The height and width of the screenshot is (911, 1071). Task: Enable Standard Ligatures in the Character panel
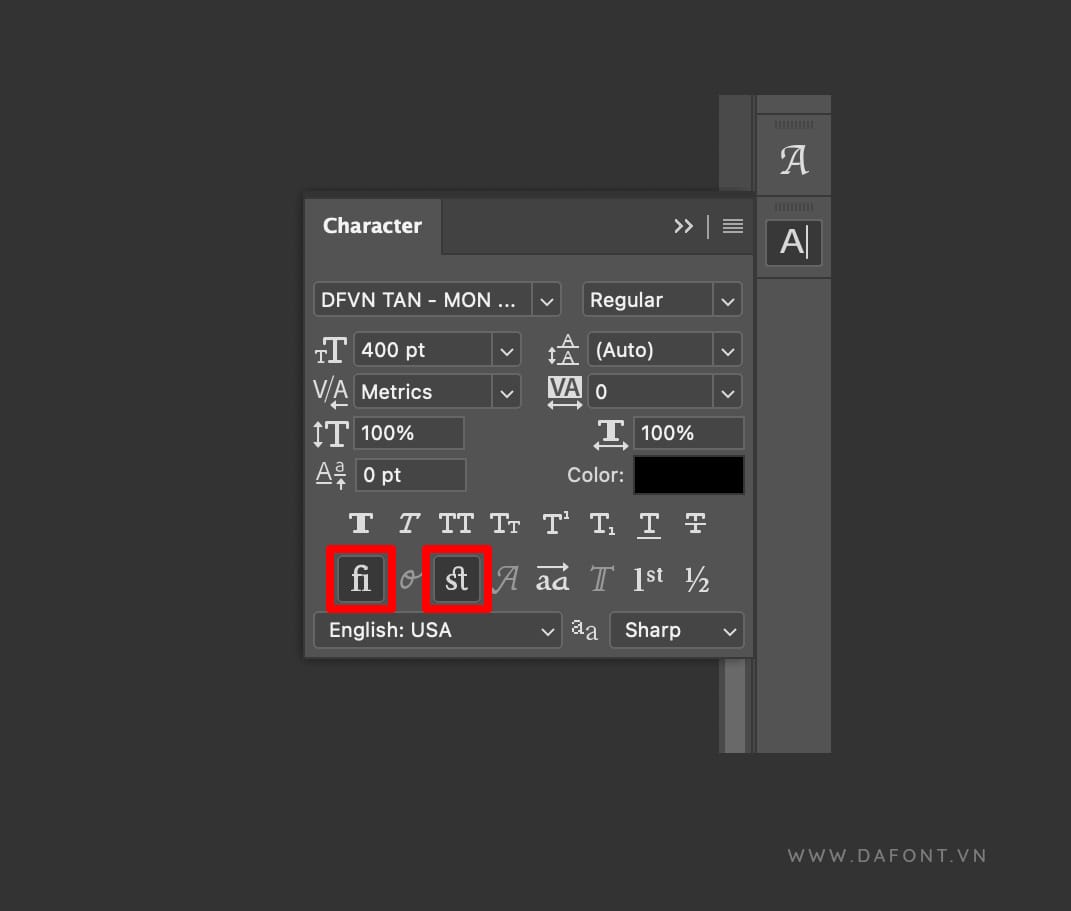360,578
